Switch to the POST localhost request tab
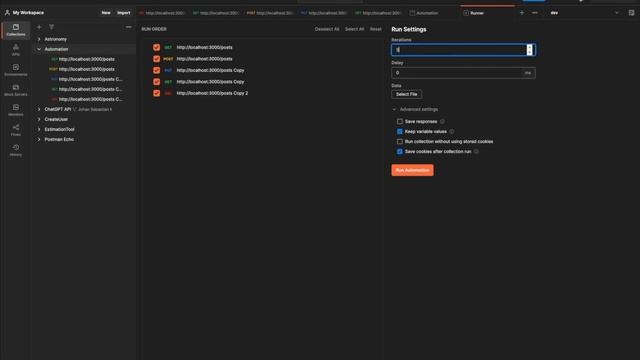The image size is (640, 360). point(270,13)
